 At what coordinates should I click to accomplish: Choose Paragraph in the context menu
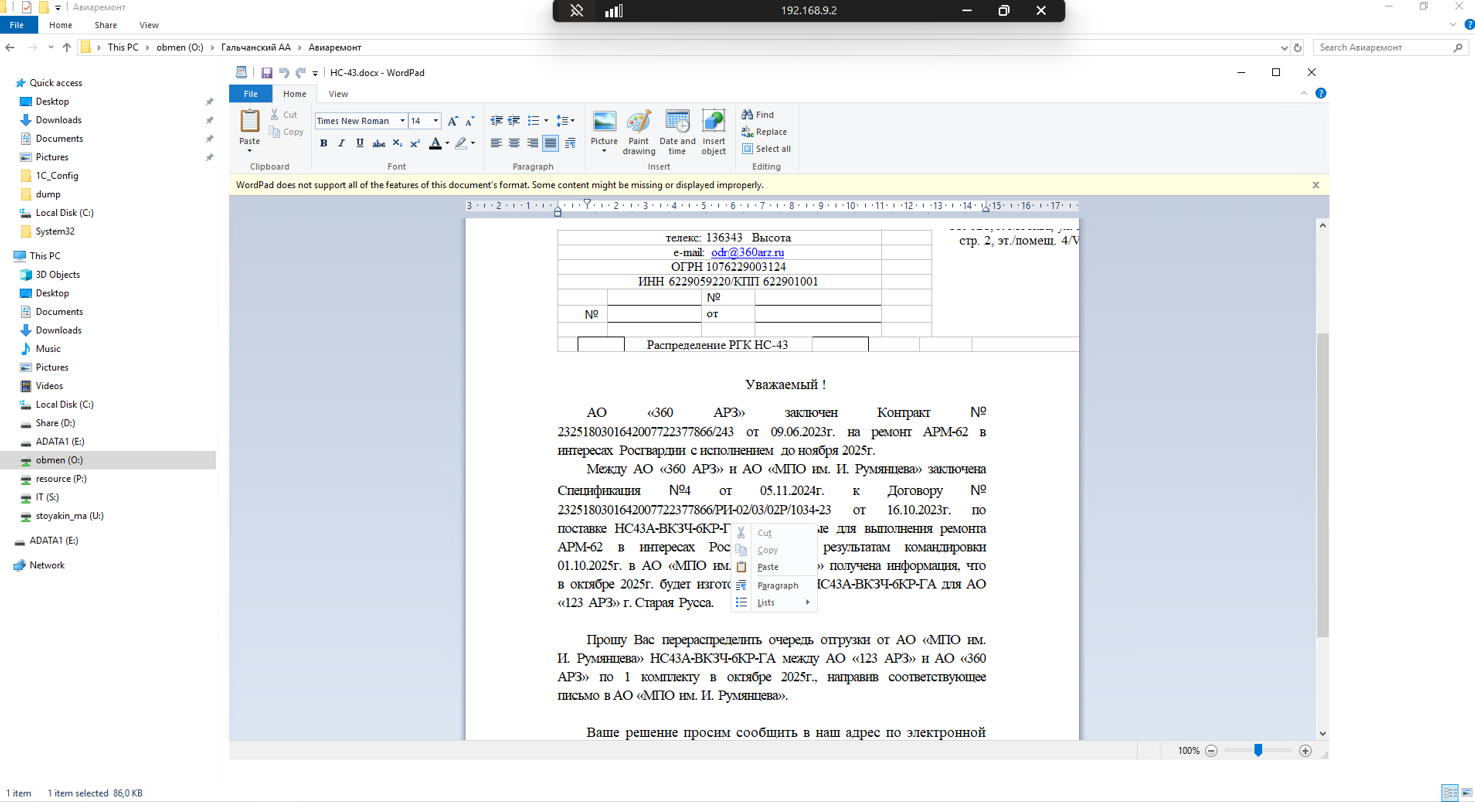tap(777, 585)
